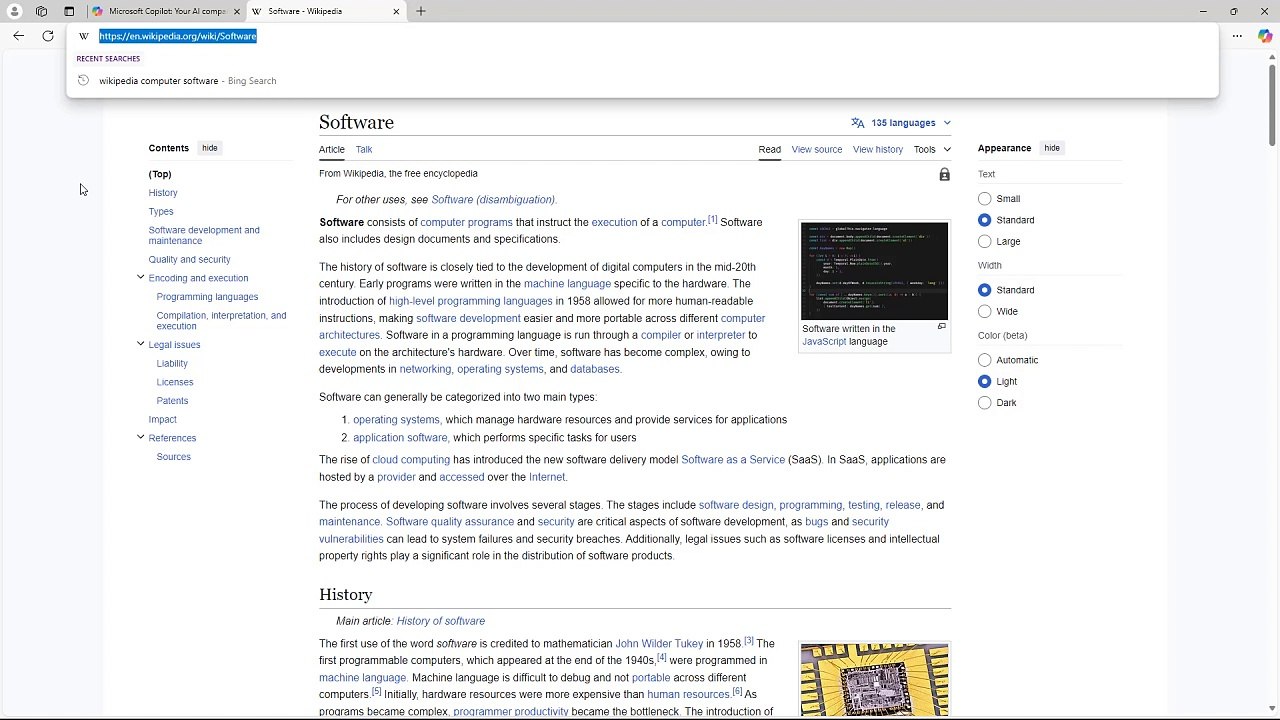
Task: Go to Licenses in Contents
Action: (x=175, y=382)
